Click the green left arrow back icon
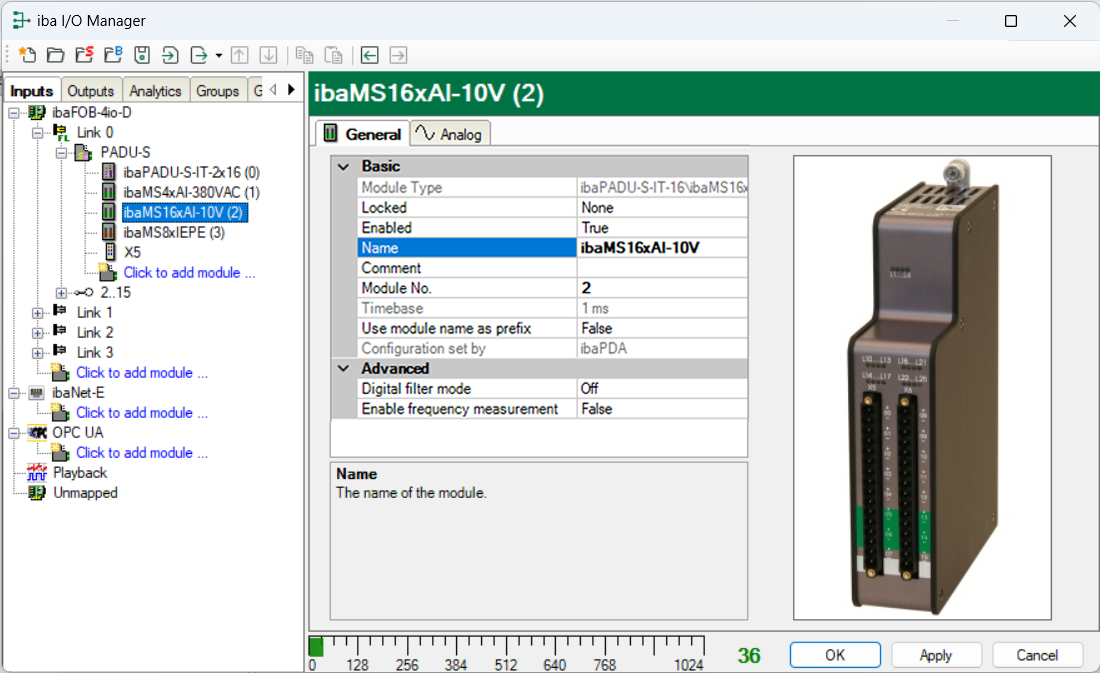The image size is (1100, 673). (x=370, y=55)
